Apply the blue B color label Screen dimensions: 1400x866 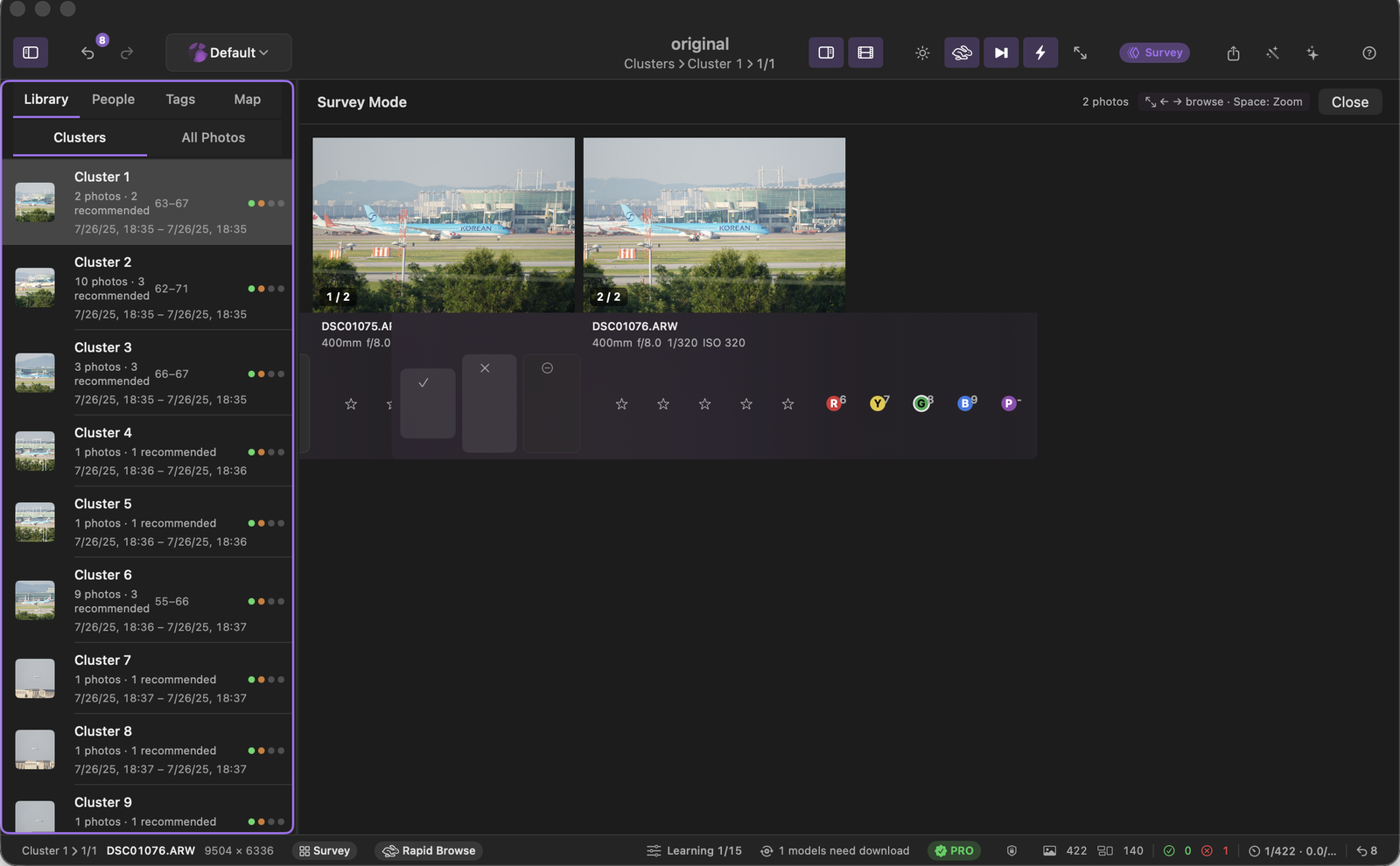pyautogui.click(x=966, y=403)
